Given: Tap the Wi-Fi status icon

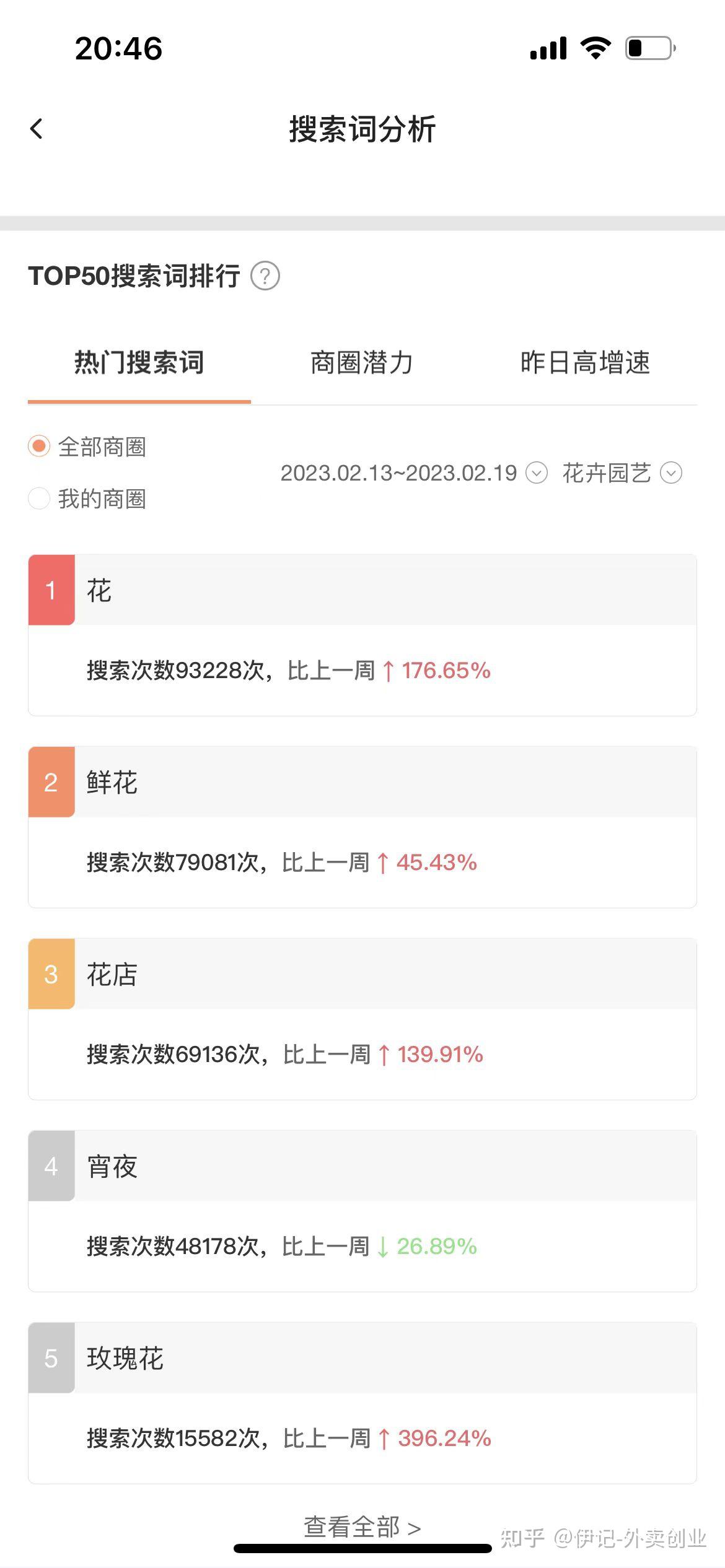Looking at the screenshot, I should click(x=595, y=48).
